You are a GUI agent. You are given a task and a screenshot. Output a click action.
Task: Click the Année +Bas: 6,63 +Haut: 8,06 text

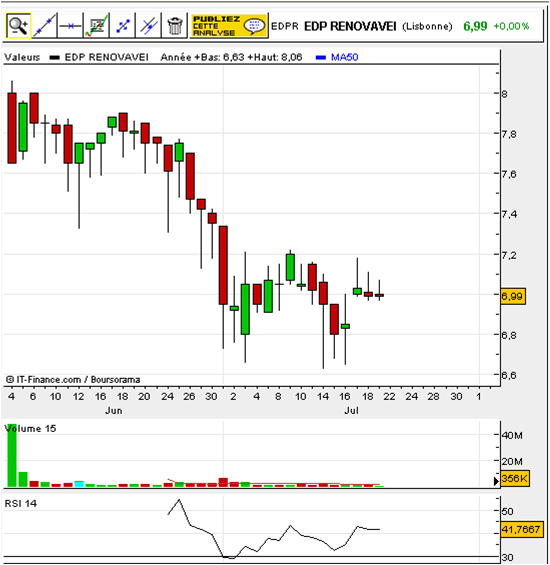tap(231, 57)
